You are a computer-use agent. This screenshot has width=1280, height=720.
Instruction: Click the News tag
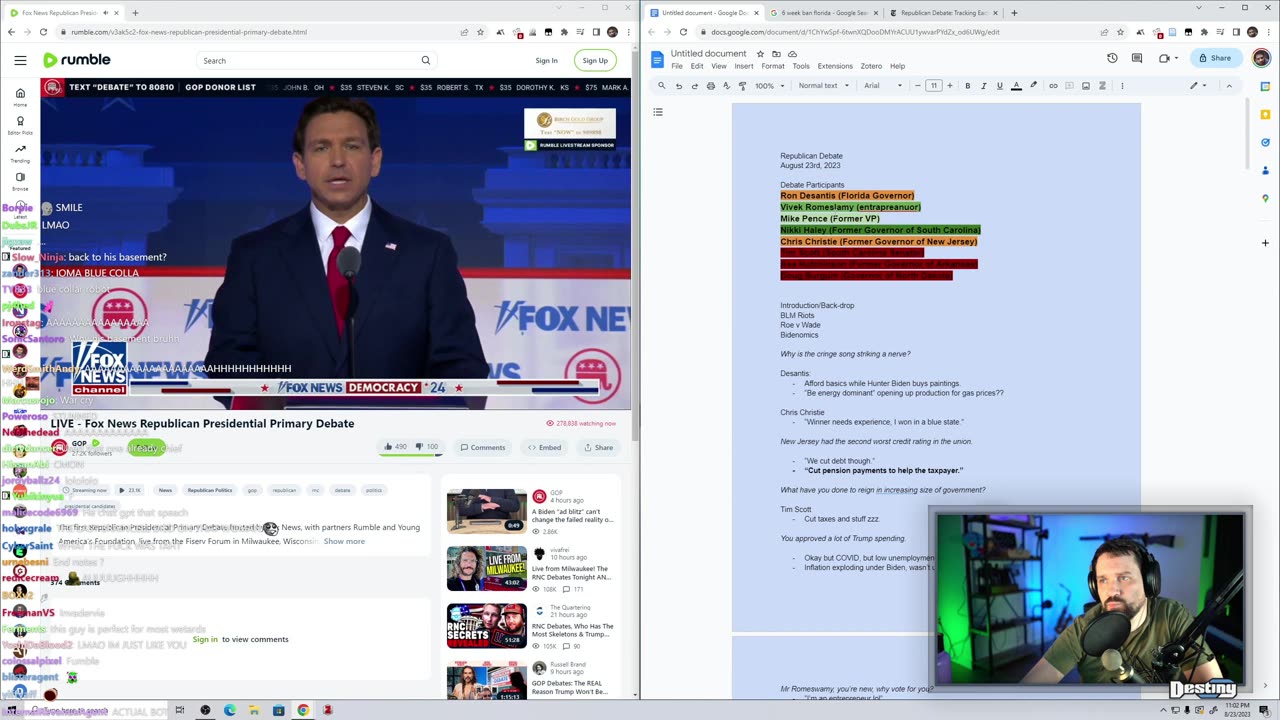click(x=165, y=490)
